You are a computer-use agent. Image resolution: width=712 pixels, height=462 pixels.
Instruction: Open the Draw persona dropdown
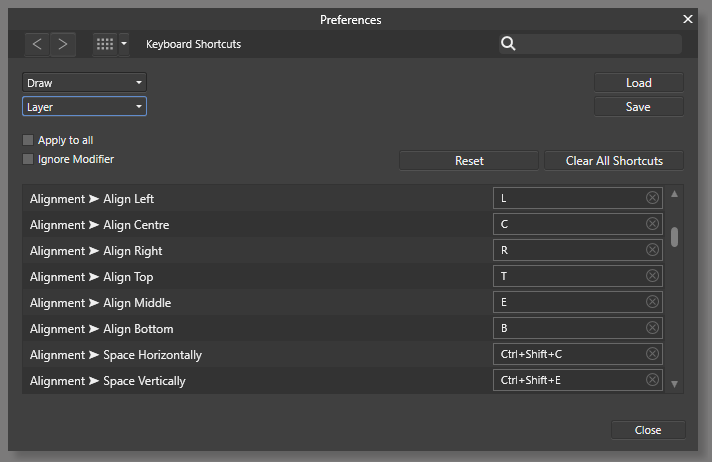[x=84, y=83]
